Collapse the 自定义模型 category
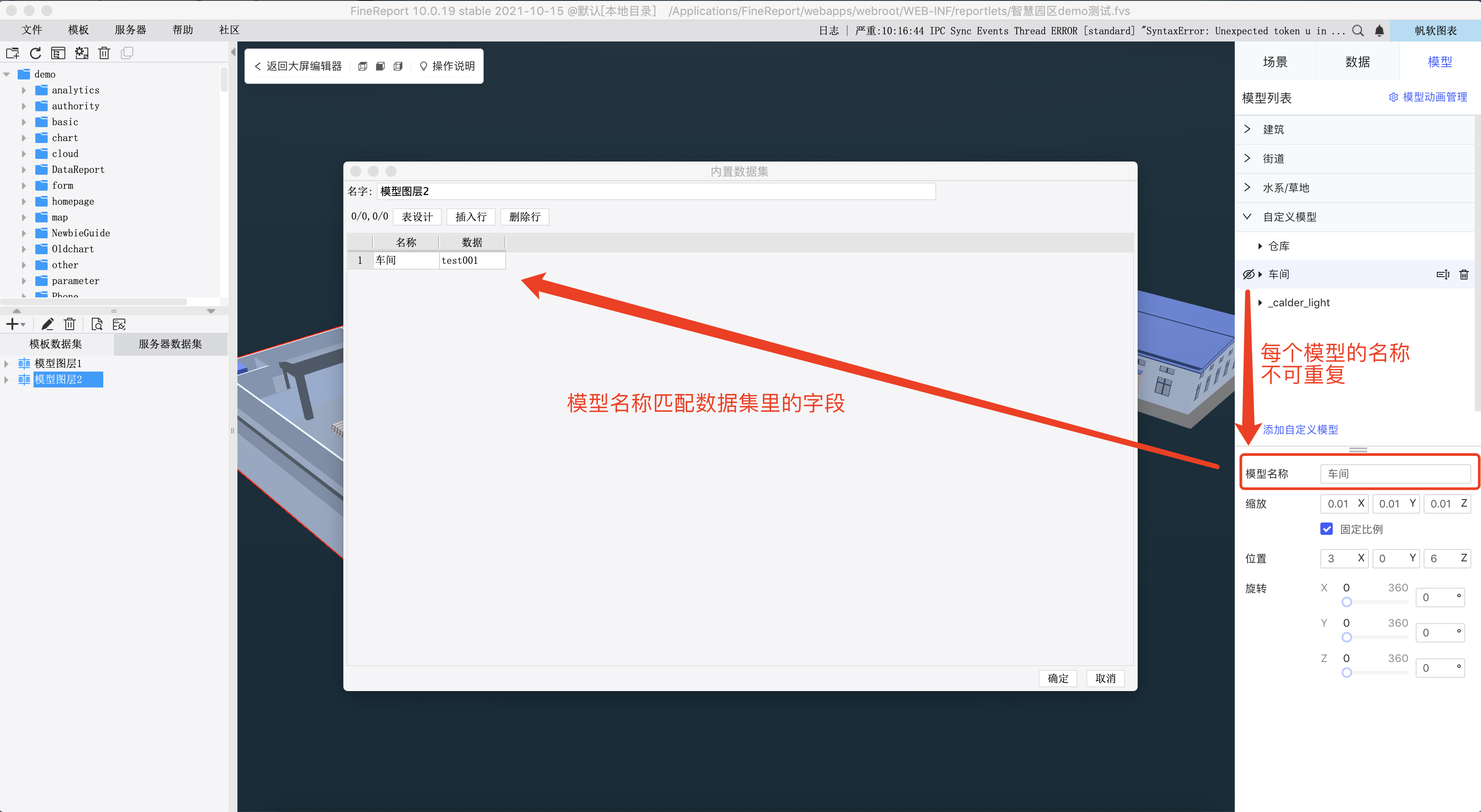The height and width of the screenshot is (812, 1481). point(1247,217)
